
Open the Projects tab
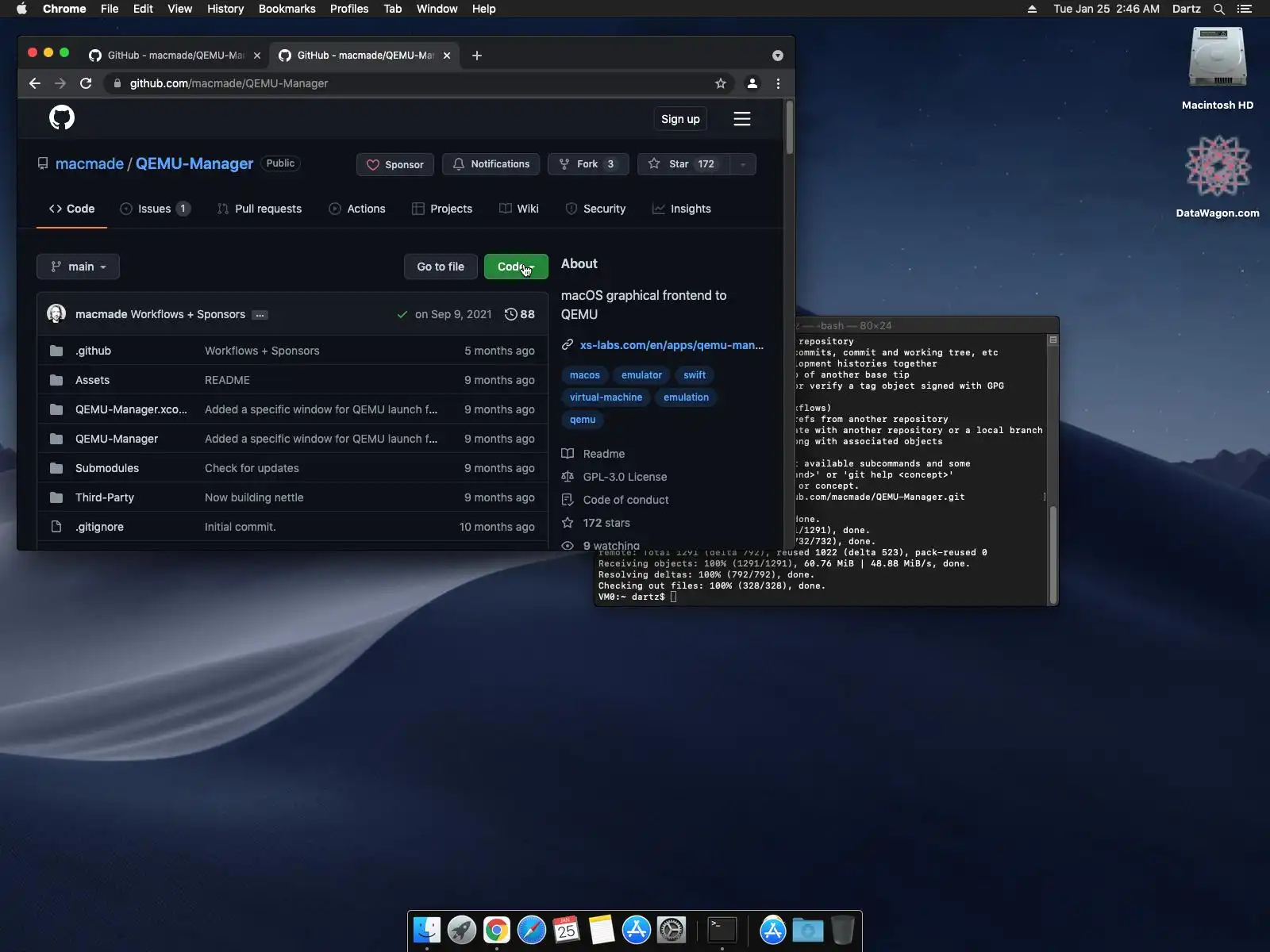[x=442, y=209]
